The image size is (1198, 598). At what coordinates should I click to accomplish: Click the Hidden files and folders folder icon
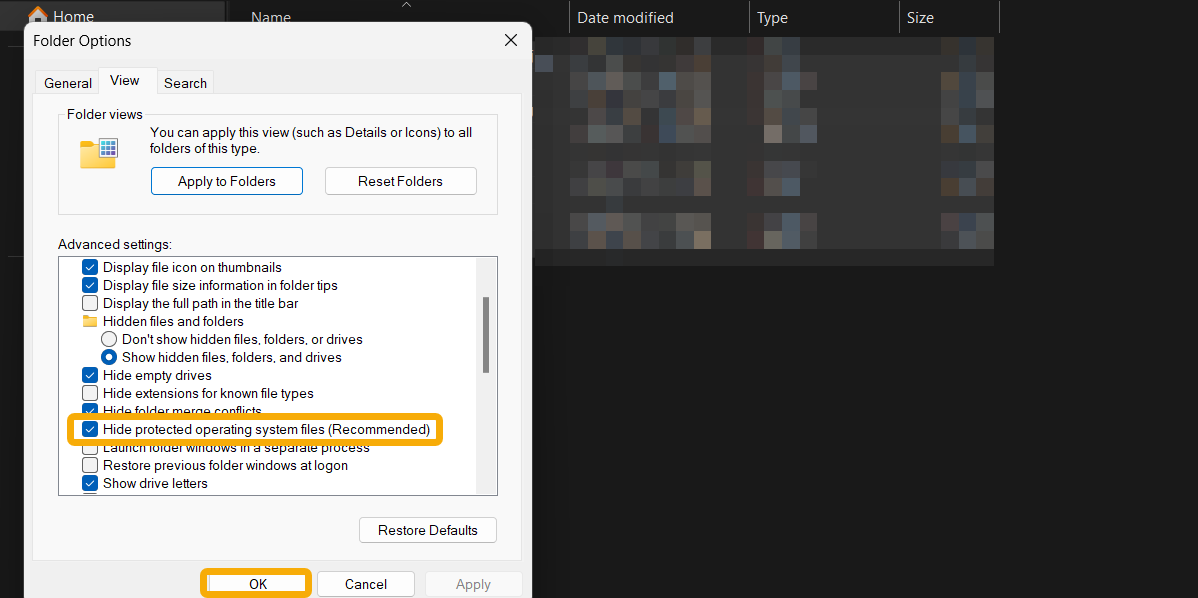89,321
